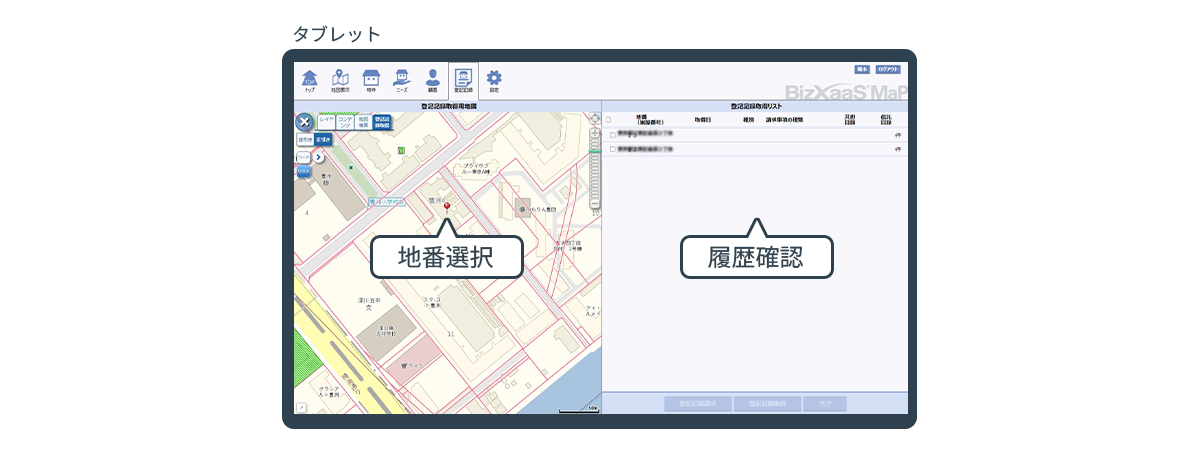Toggle the select-all checkbox in list header

608,119
